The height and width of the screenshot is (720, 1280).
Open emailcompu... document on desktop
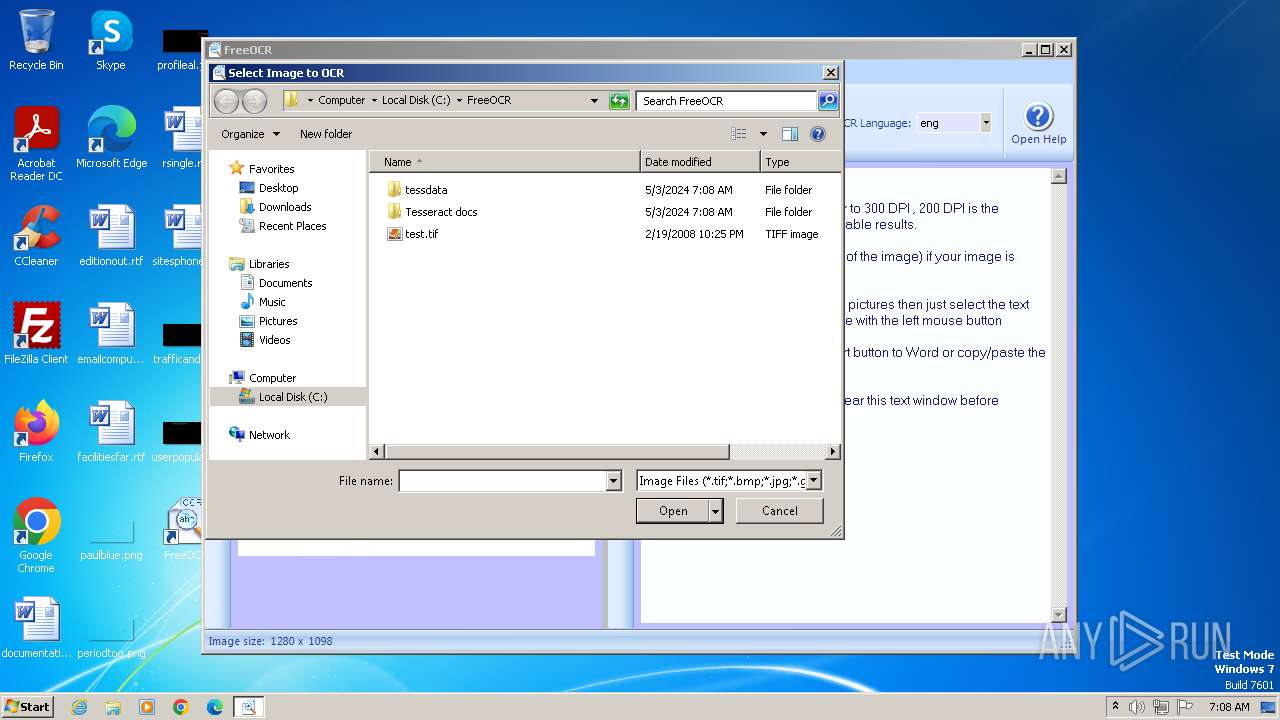click(x=111, y=333)
